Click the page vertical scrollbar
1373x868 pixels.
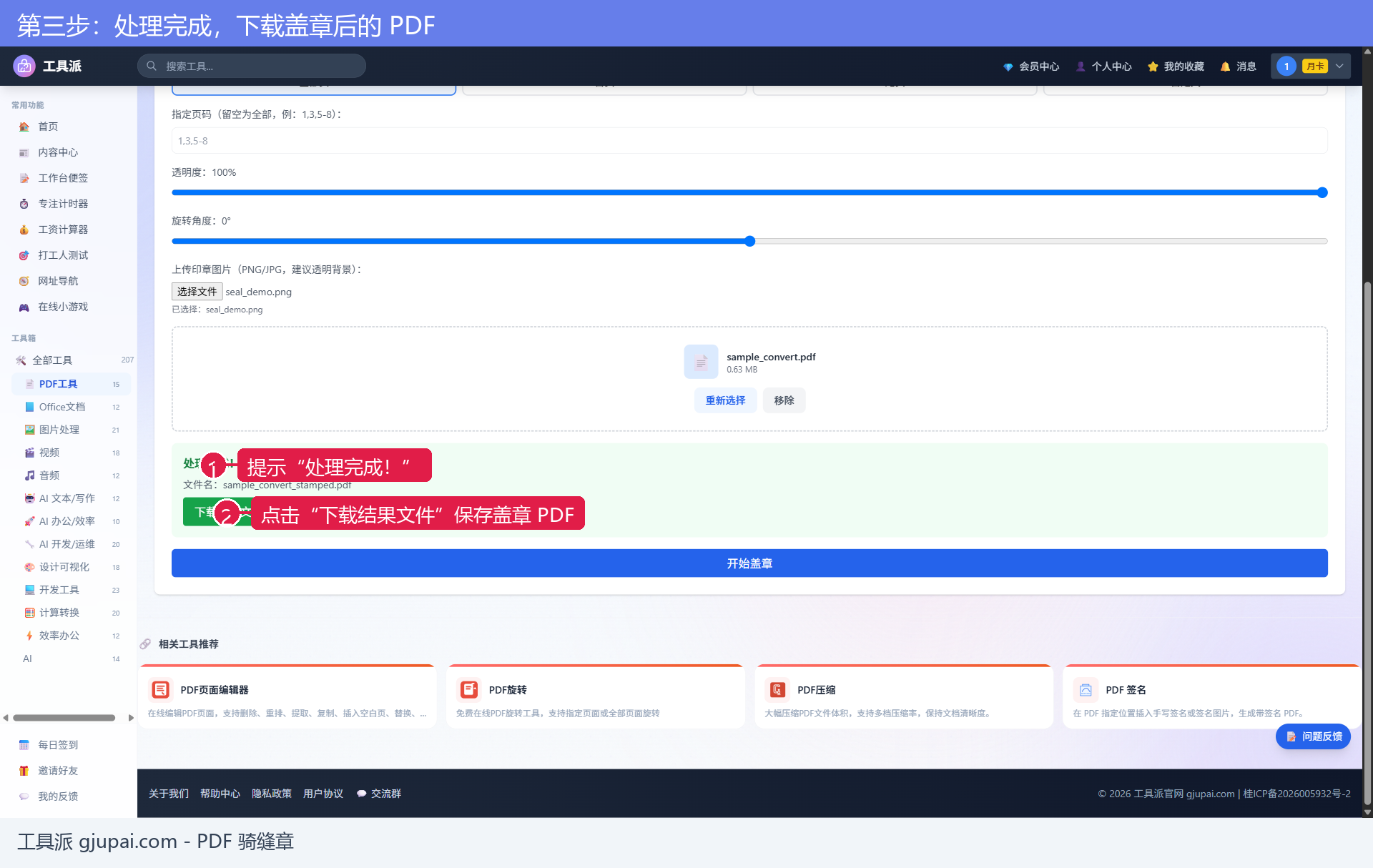tap(1367, 543)
